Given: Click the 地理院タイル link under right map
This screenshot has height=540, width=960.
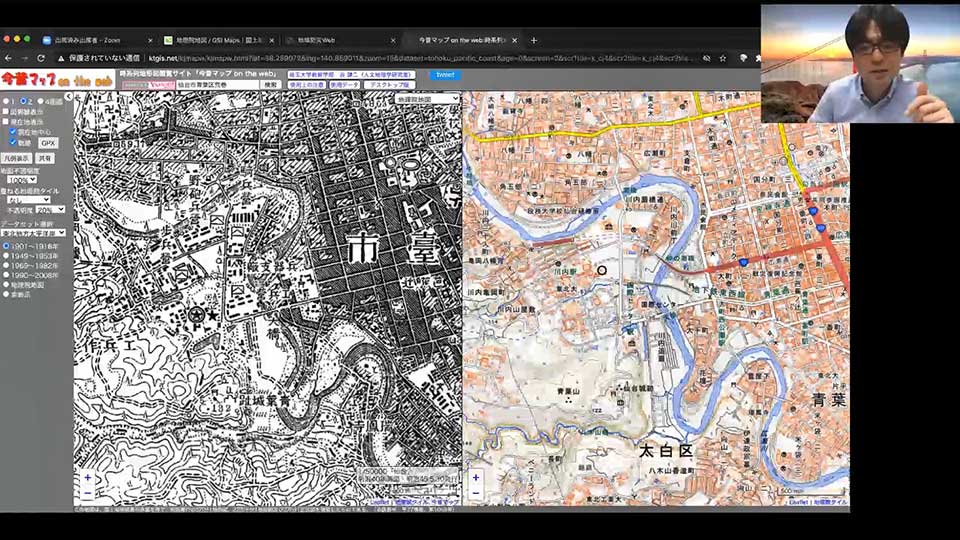Looking at the screenshot, I should (x=830, y=502).
